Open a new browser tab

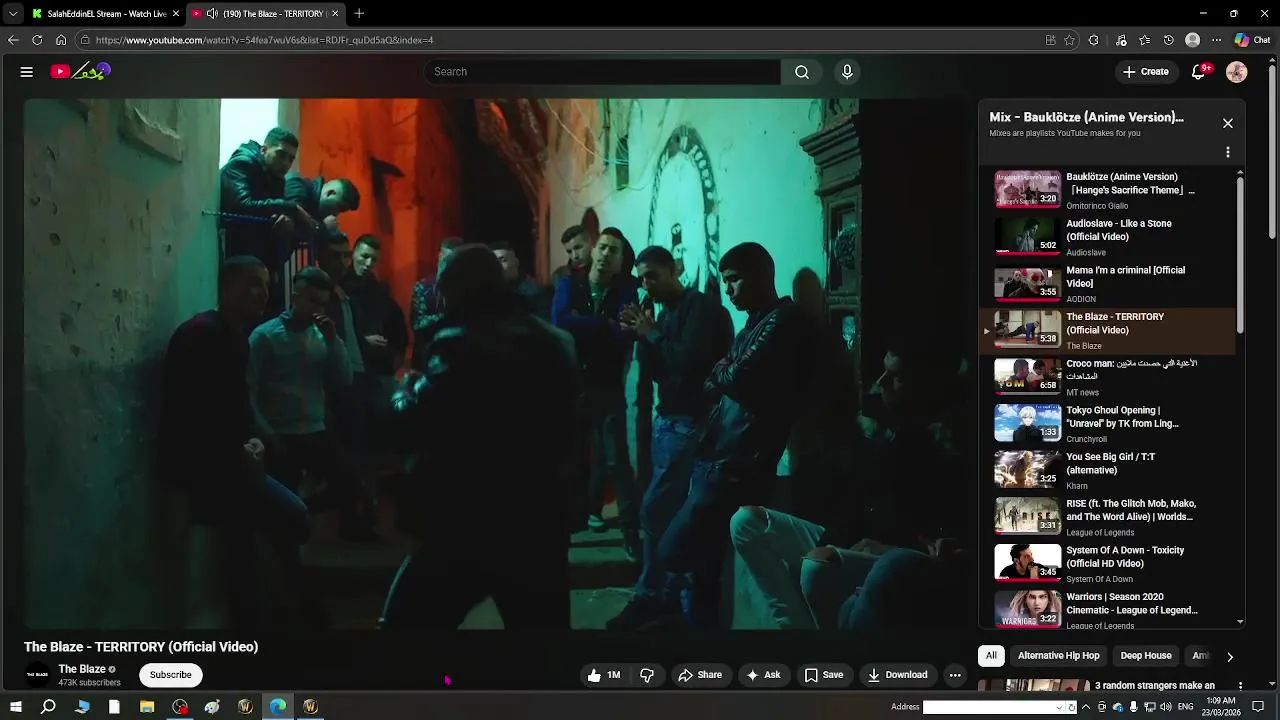click(x=359, y=14)
